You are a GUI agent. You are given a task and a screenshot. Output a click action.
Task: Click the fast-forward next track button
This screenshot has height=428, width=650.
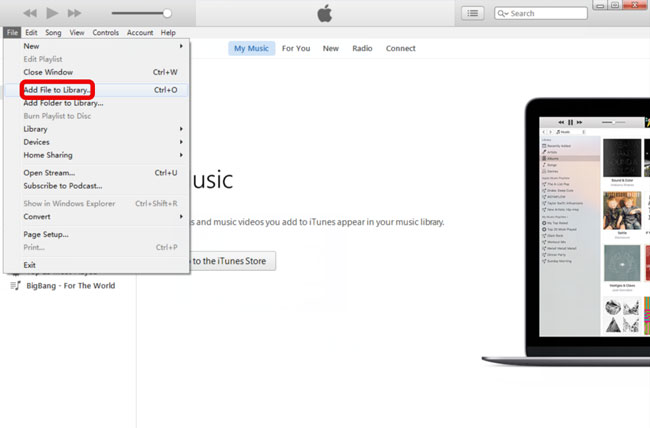click(x=74, y=13)
